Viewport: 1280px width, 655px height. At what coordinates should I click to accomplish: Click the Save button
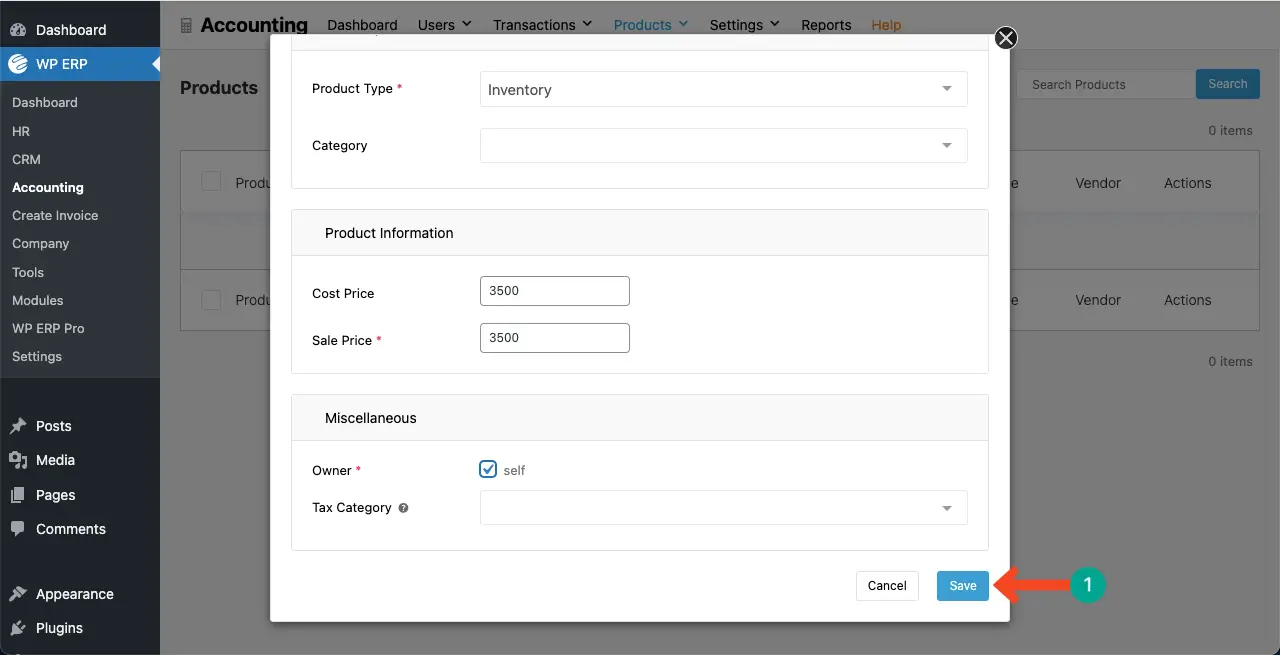click(x=963, y=586)
